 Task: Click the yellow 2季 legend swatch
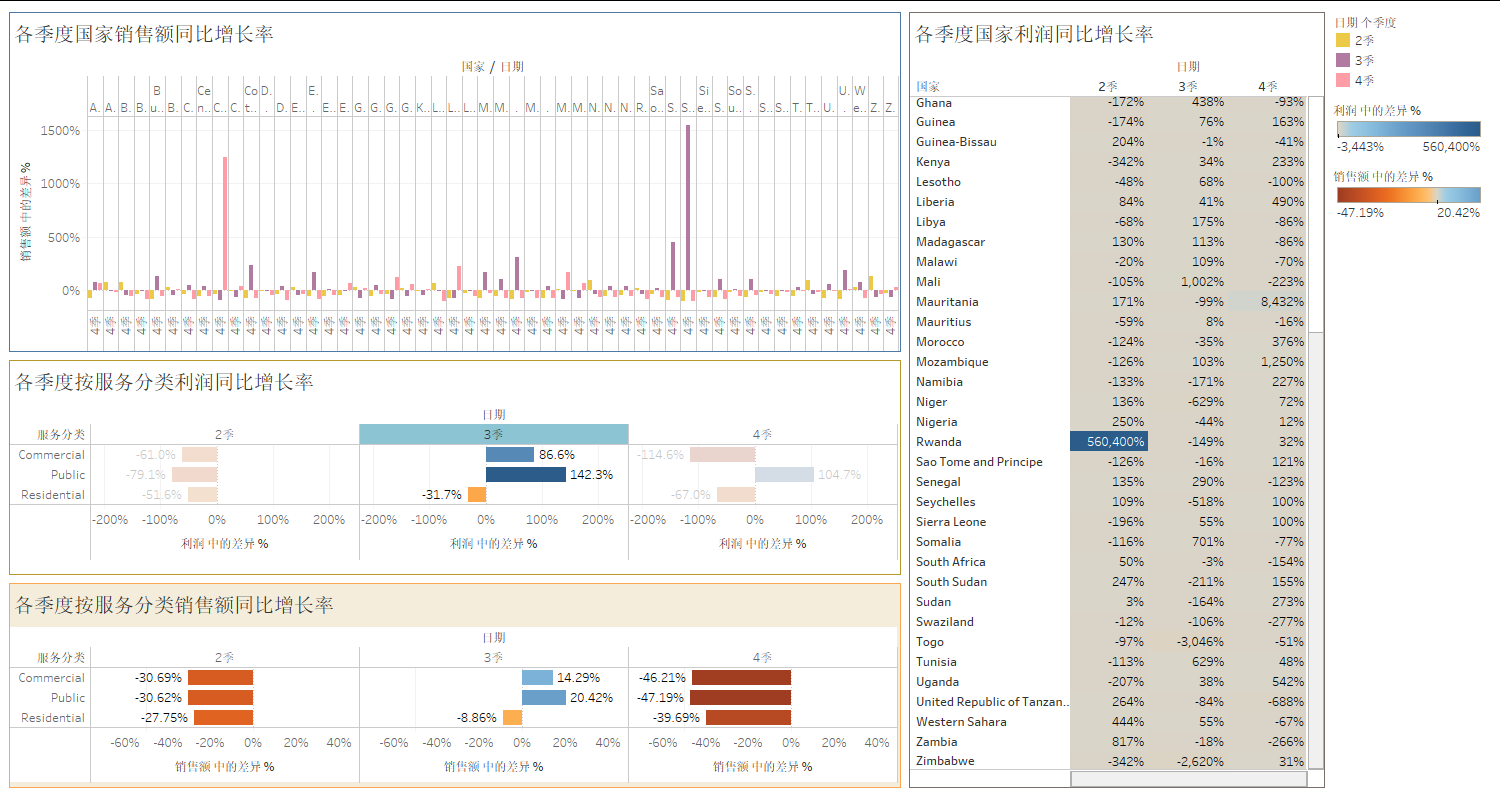[x=1342, y=40]
